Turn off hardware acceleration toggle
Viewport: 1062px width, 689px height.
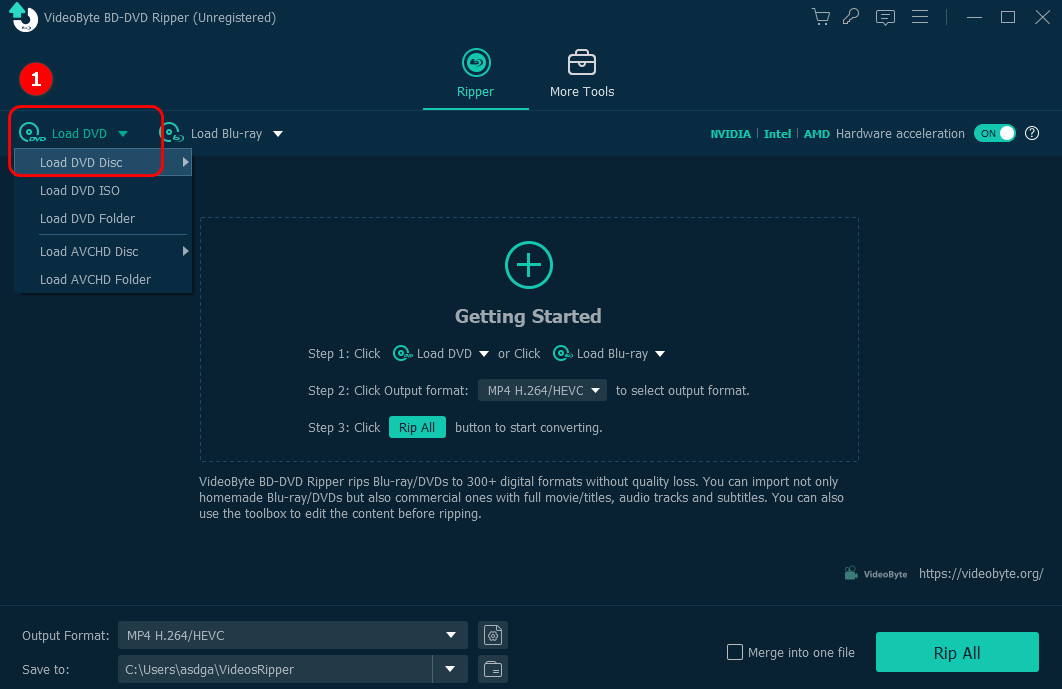pyautogui.click(x=994, y=133)
